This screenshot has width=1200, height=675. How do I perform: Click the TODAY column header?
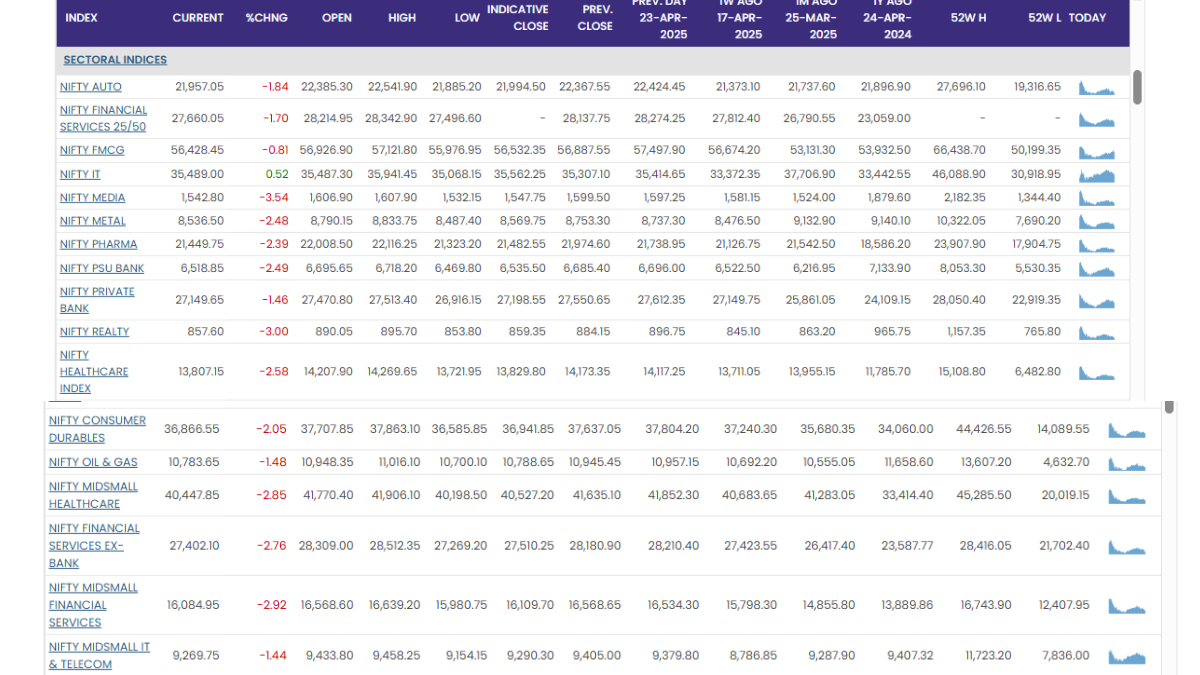(1087, 18)
